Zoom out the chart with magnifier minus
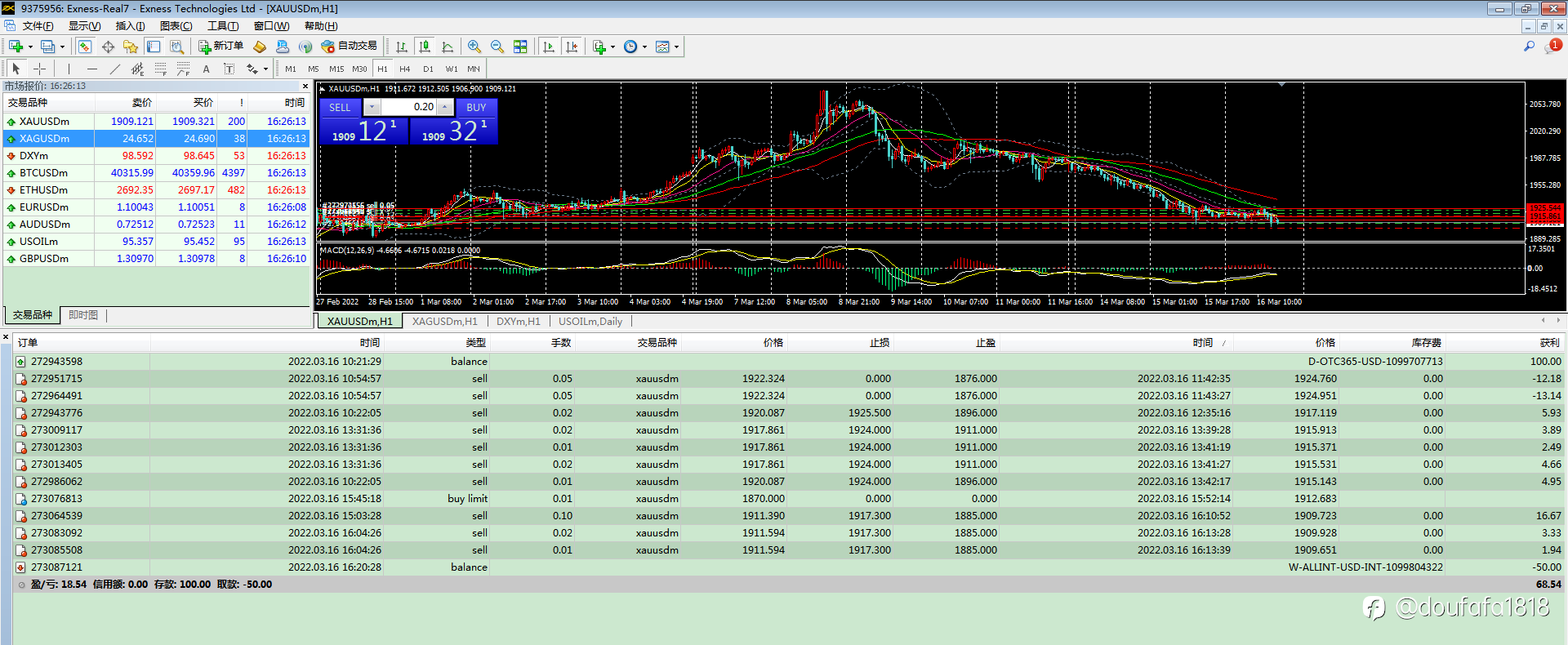 [497, 47]
